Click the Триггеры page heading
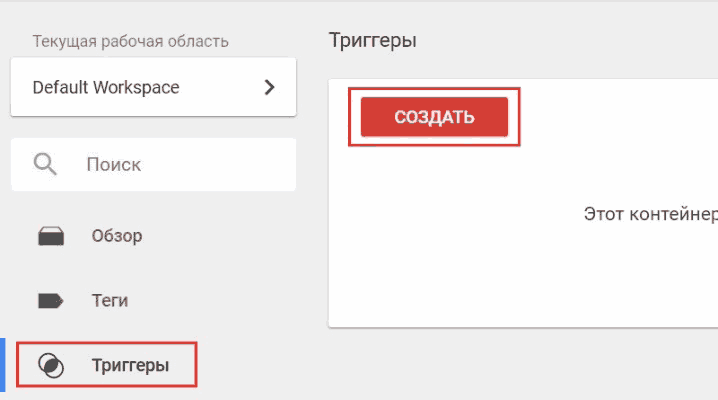Screen dimensions: 718x400 [x=373, y=40]
